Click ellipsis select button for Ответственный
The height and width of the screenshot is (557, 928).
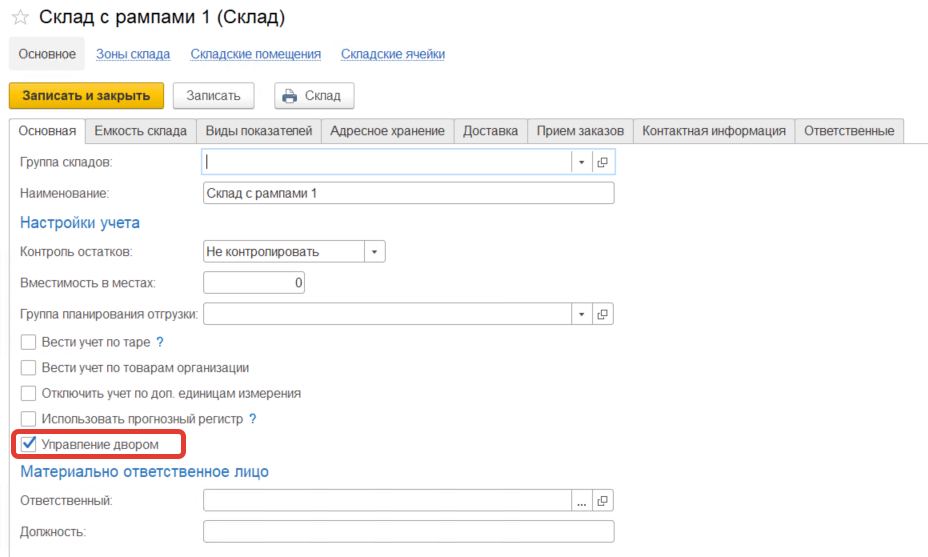coord(582,501)
